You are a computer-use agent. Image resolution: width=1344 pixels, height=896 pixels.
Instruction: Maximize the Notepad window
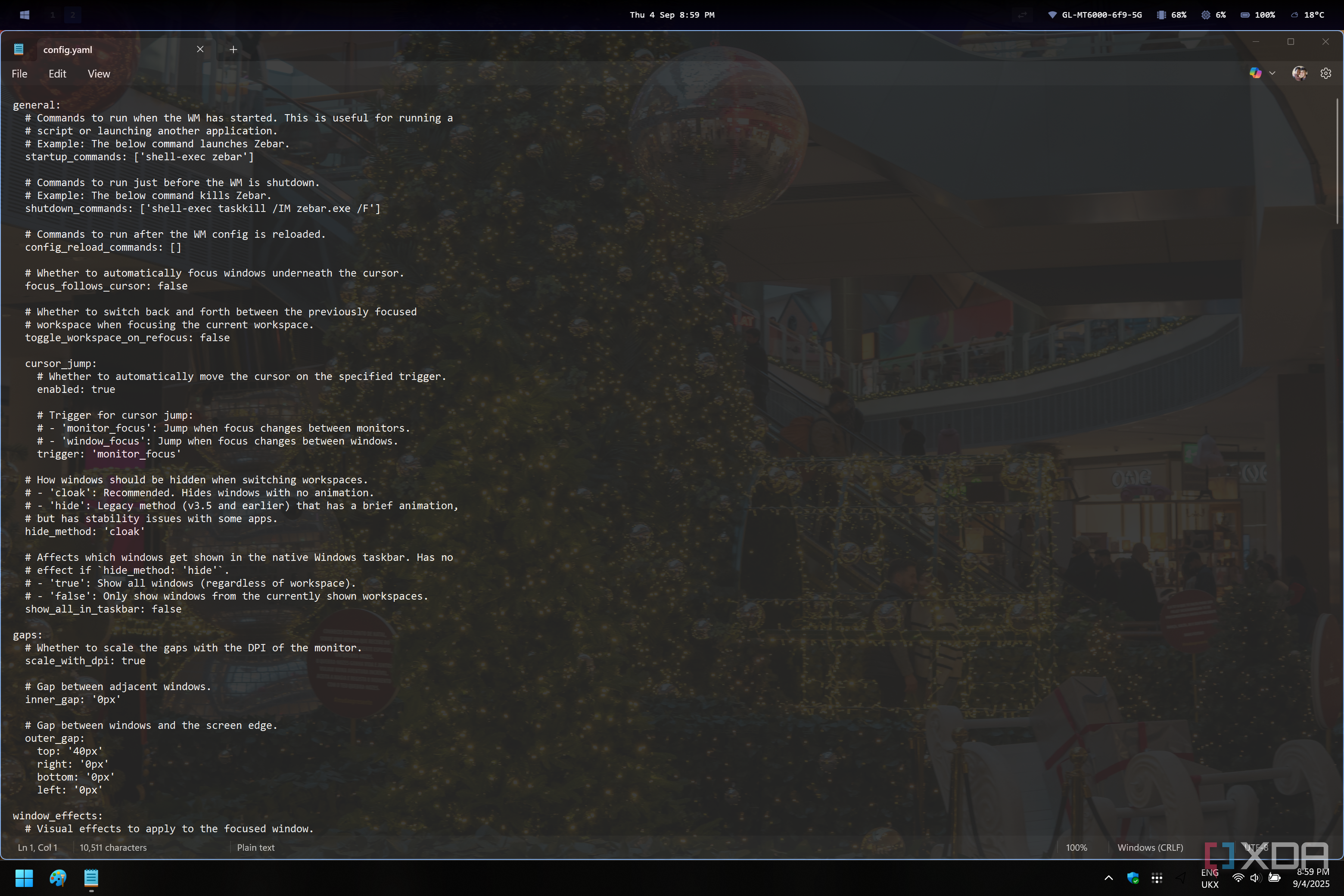point(1290,42)
